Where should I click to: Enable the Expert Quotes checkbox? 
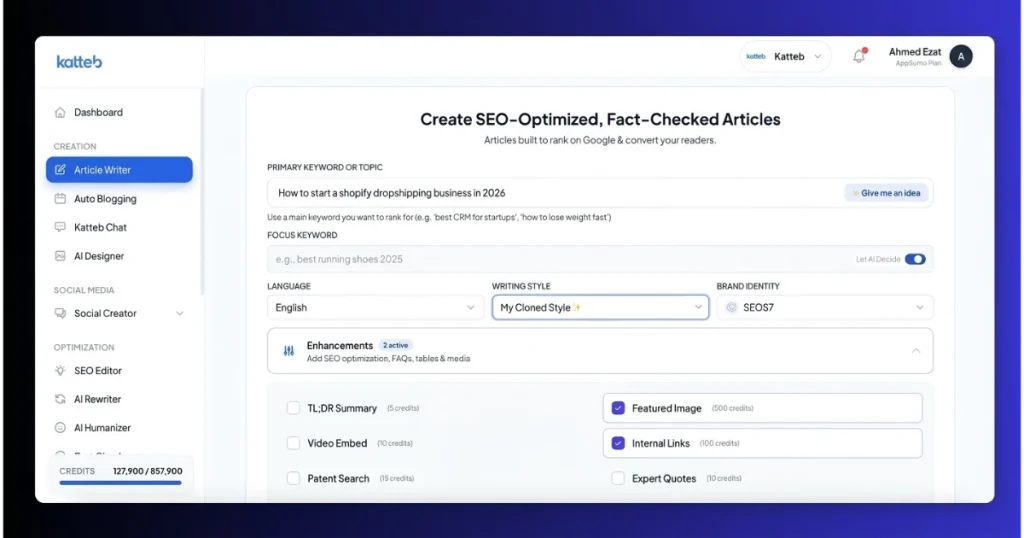[x=618, y=479]
